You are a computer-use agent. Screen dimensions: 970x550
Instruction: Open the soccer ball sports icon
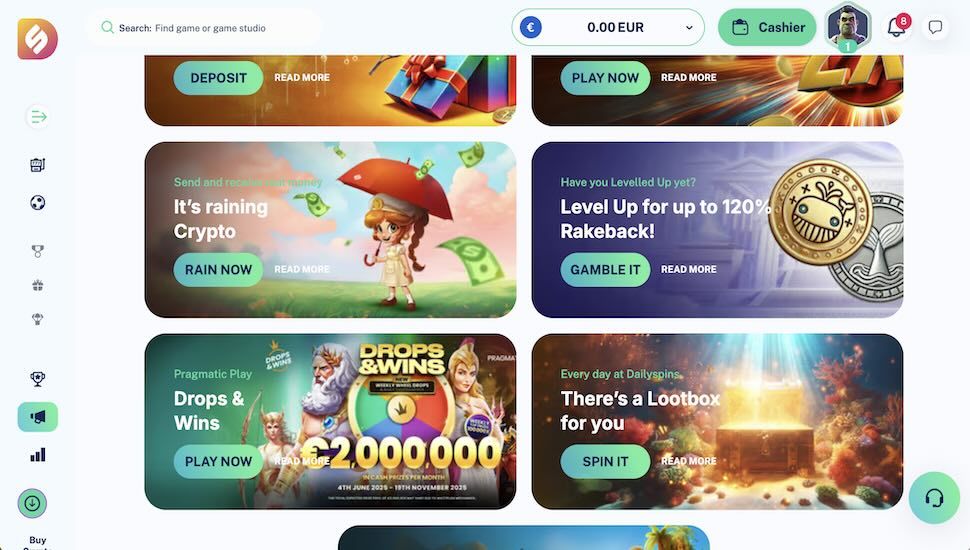(x=38, y=202)
